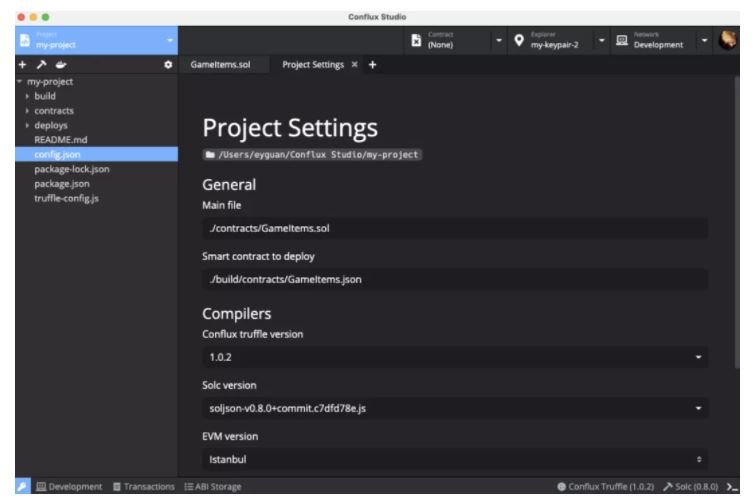Click the project file icon beside my-project
753x502 pixels.
click(24, 40)
